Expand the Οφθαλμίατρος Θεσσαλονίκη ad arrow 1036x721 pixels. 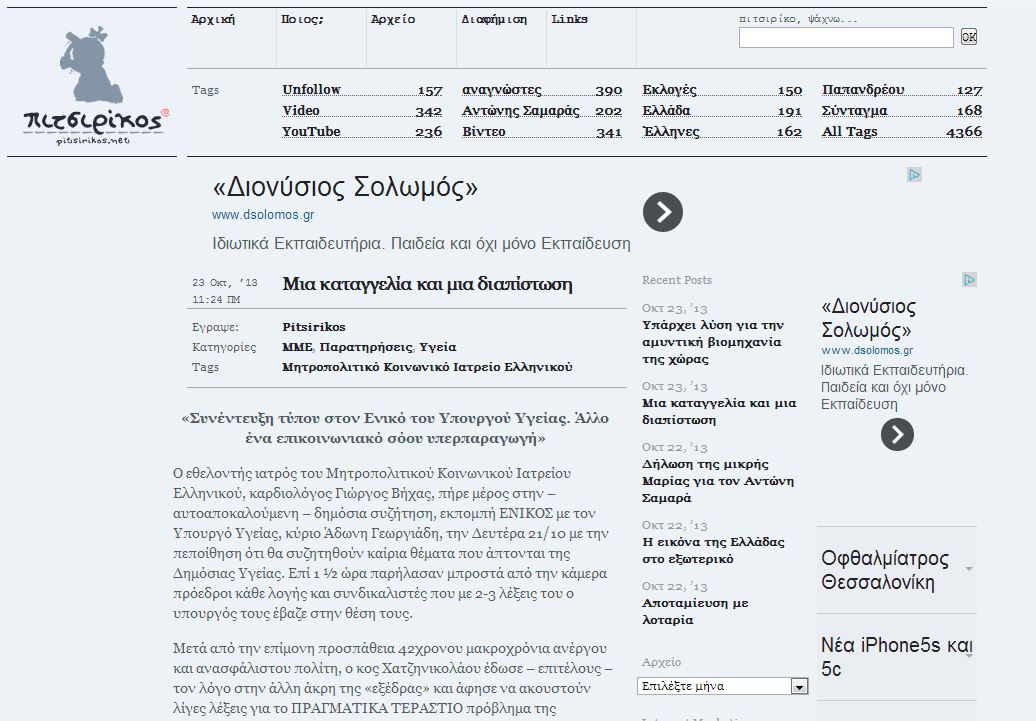[969, 569]
